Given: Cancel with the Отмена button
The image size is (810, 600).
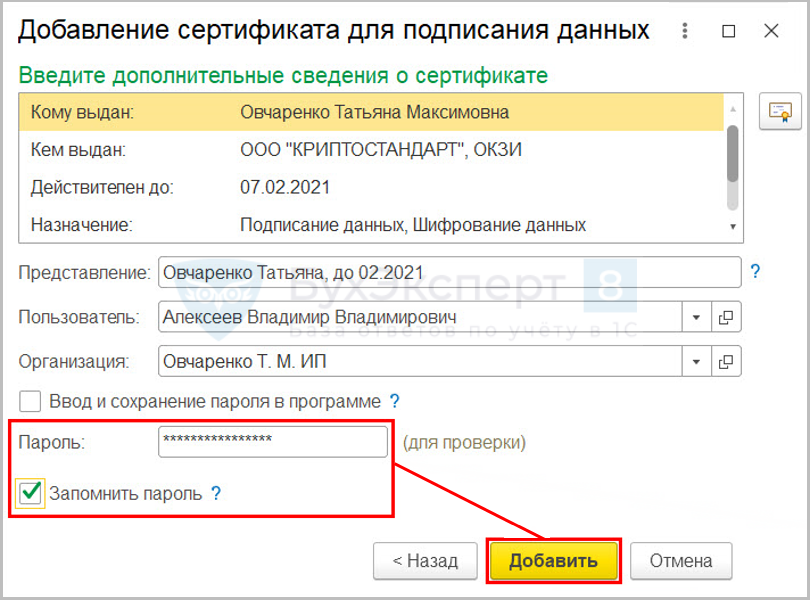Looking at the screenshot, I should 681,561.
